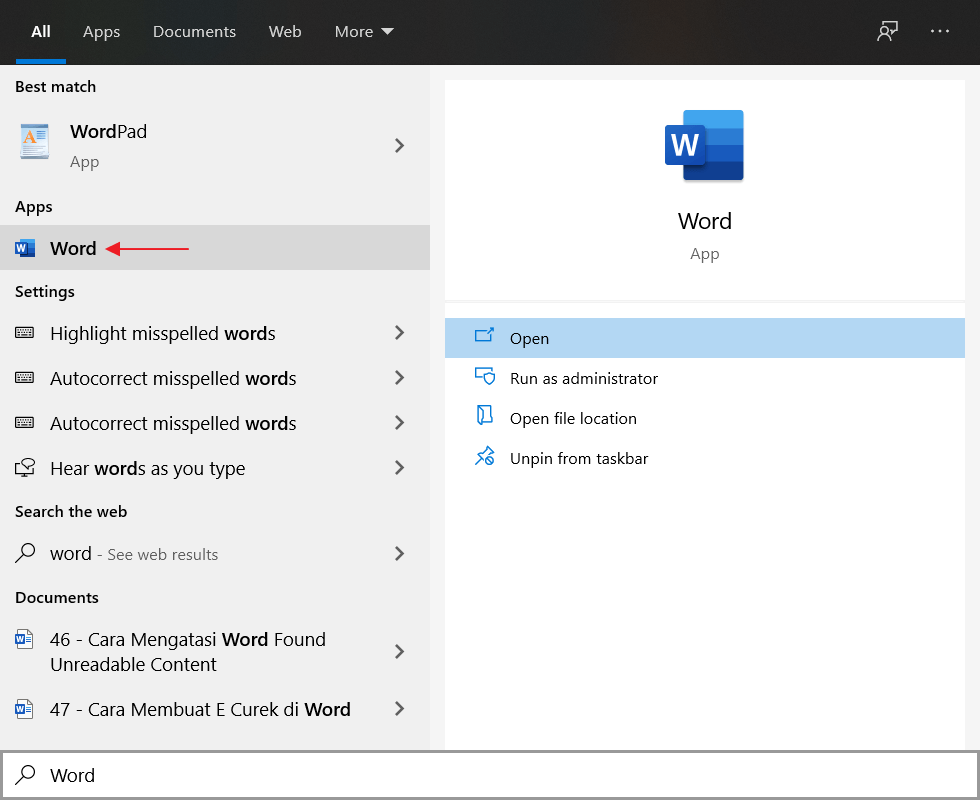Expand Highlight misspelled words chevron
980x800 pixels.
coord(399,332)
